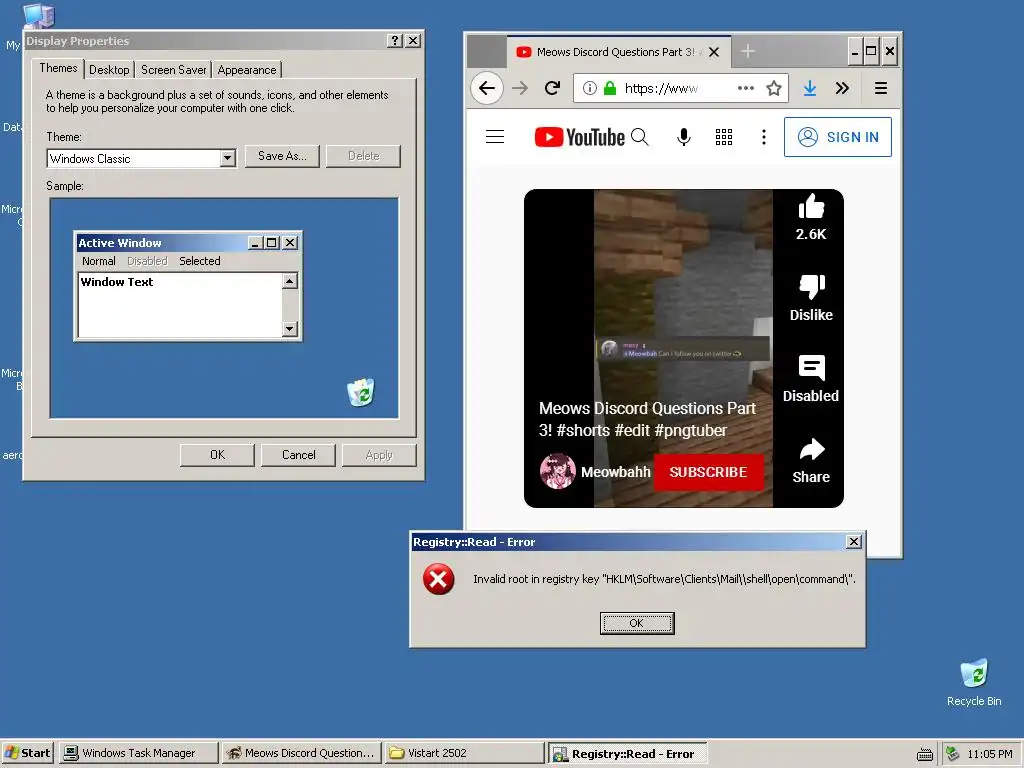Click Save As in Display Properties
The height and width of the screenshot is (768, 1024).
tap(282, 156)
